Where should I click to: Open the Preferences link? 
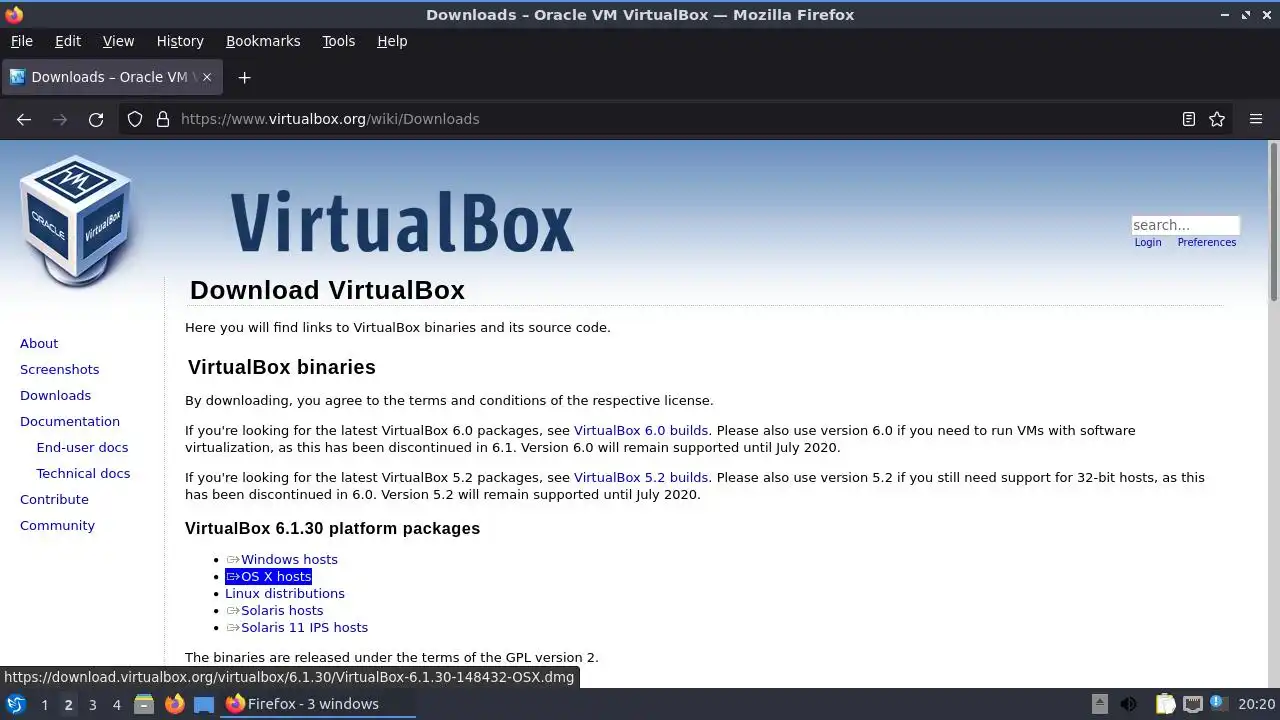tap(1207, 242)
